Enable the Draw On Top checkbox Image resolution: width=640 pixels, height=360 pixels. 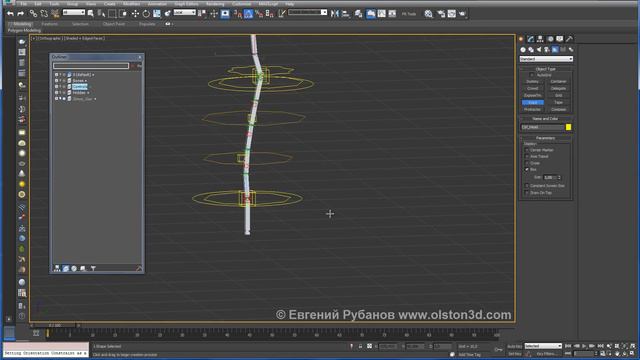pos(527,192)
